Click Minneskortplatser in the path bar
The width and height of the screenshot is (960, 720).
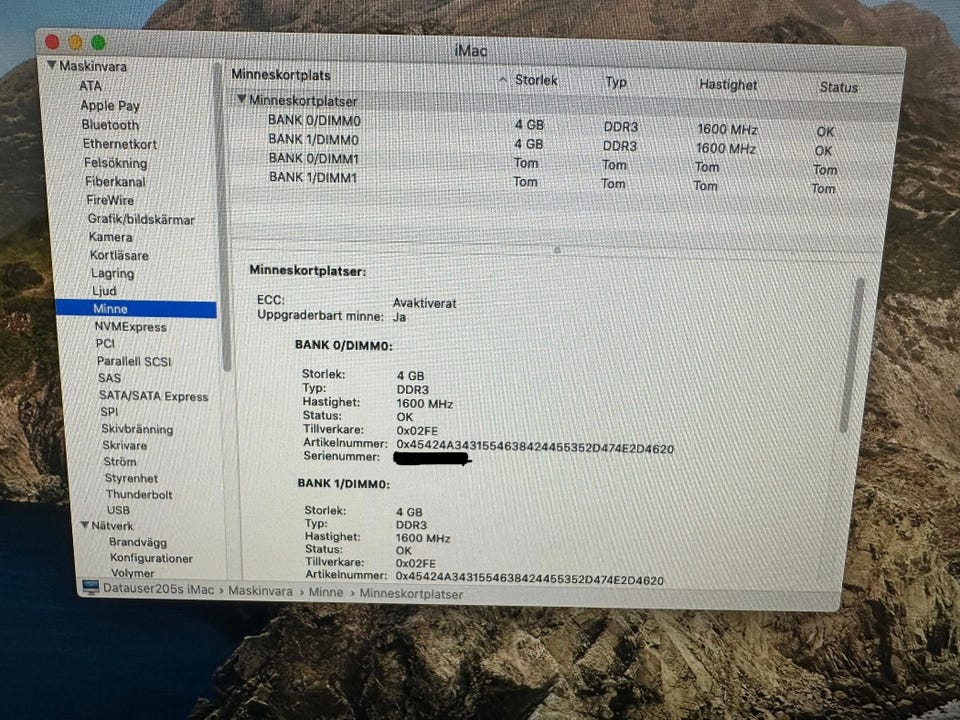411,593
